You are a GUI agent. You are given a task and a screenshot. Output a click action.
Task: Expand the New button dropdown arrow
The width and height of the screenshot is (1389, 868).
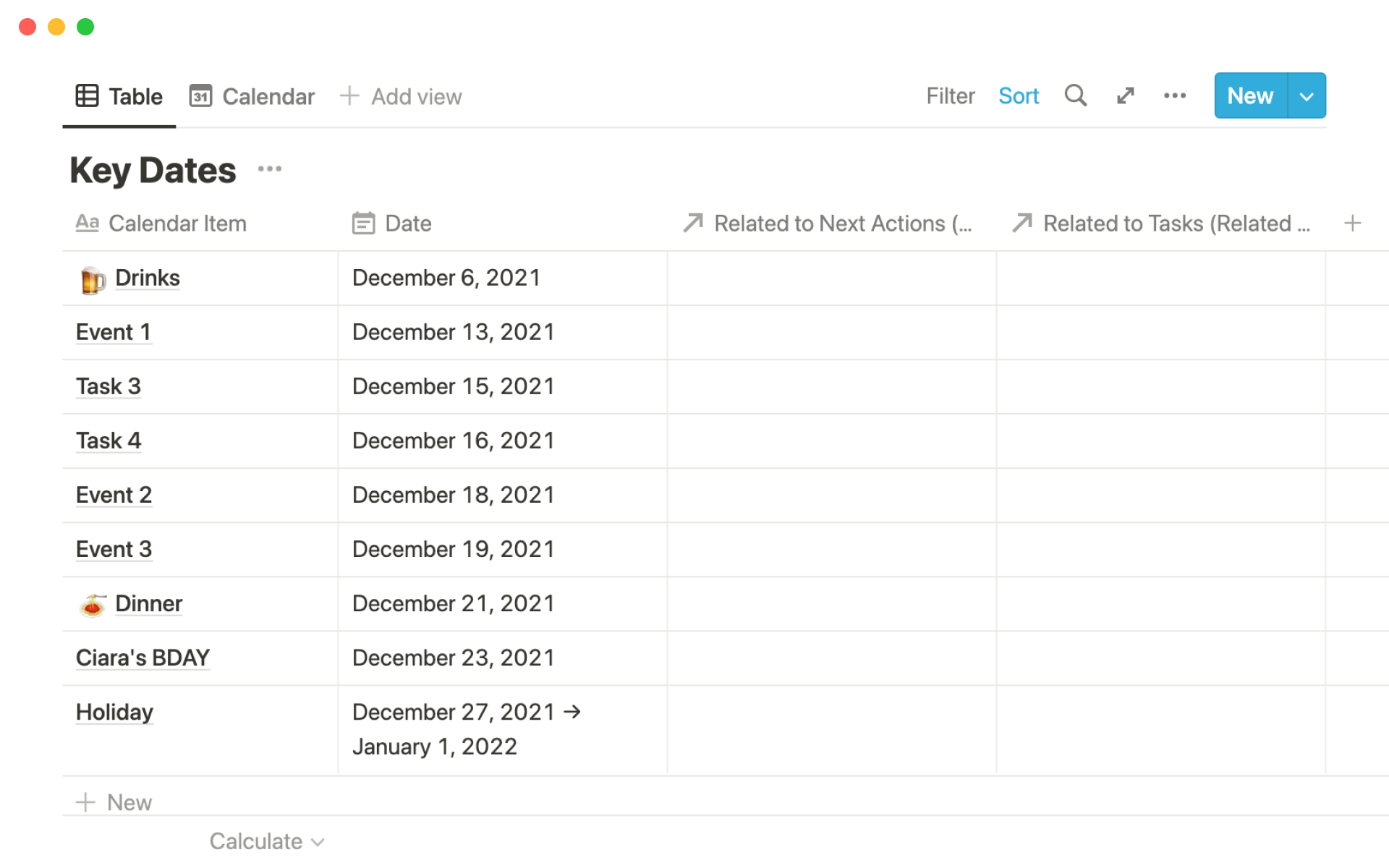1307,95
